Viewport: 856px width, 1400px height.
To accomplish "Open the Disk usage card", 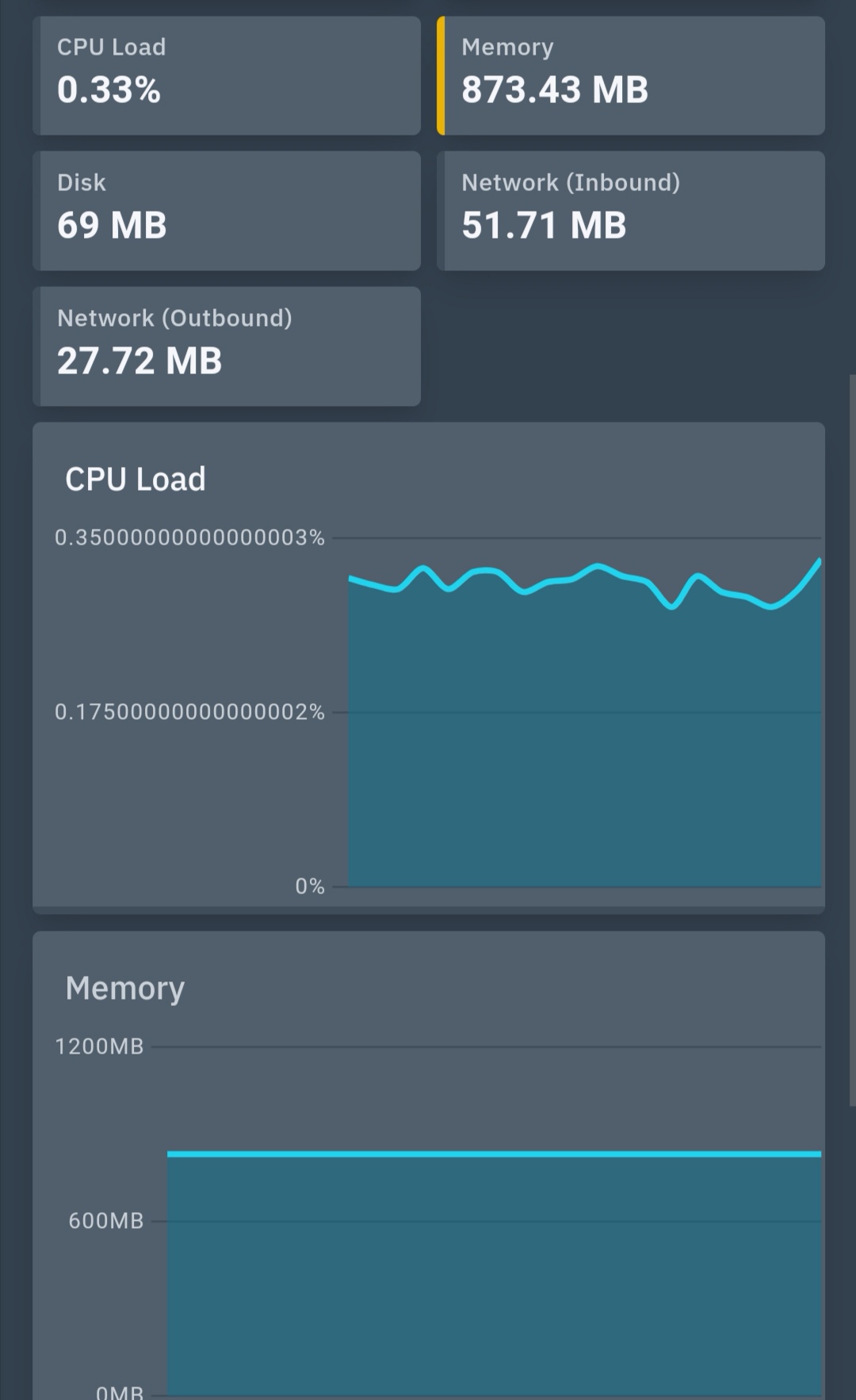I will (226, 210).
